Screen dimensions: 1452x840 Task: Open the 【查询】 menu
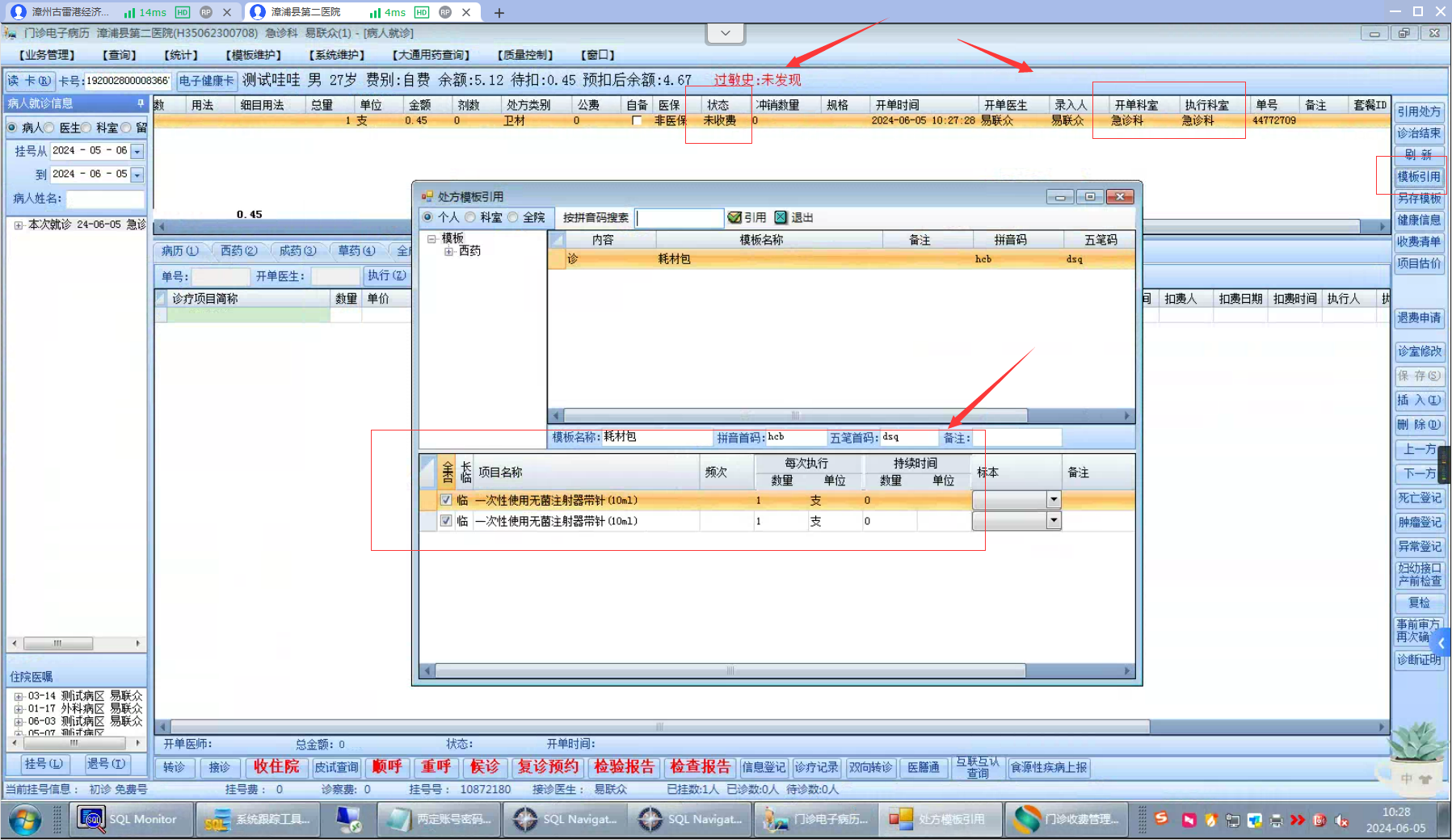tap(120, 55)
